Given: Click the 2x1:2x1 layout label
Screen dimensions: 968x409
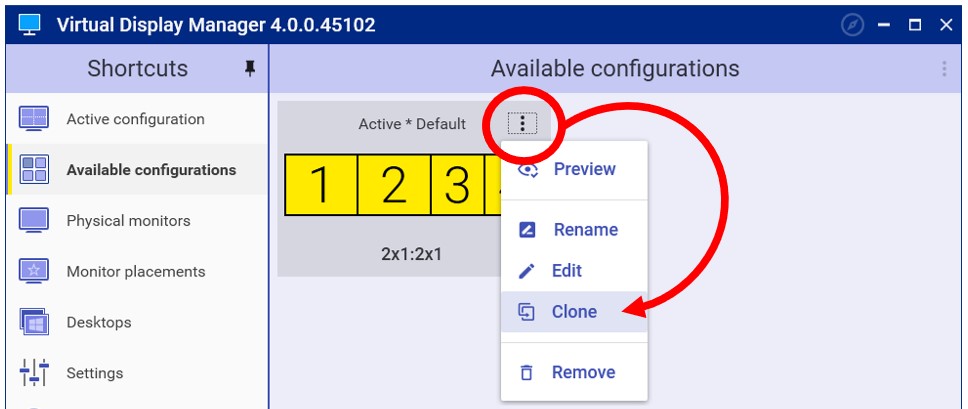Looking at the screenshot, I should coord(411,254).
